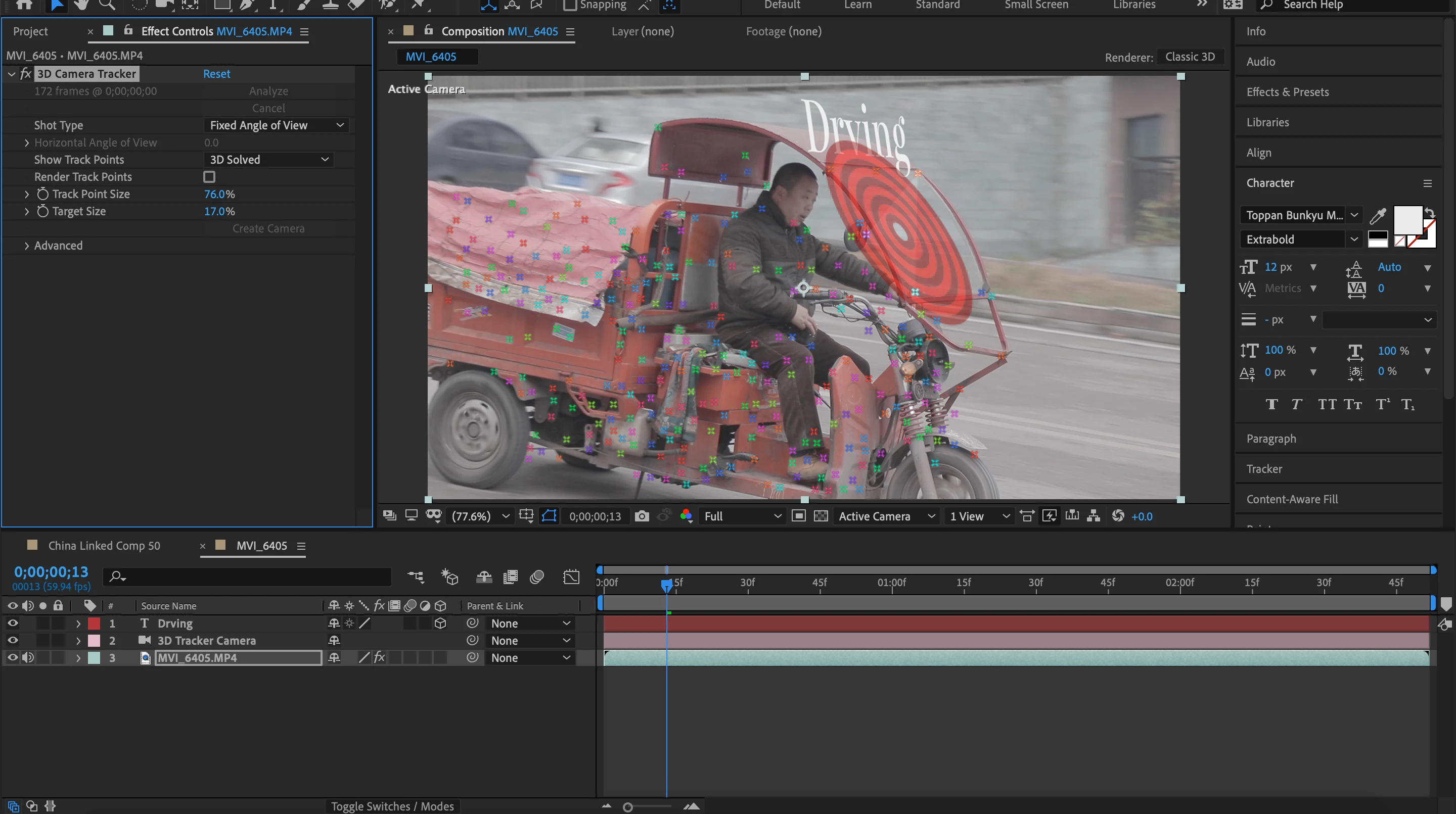This screenshot has width=1456, height=814.
Task: Mute audio of the MVI_6405.MP4 layer
Action: [28, 657]
